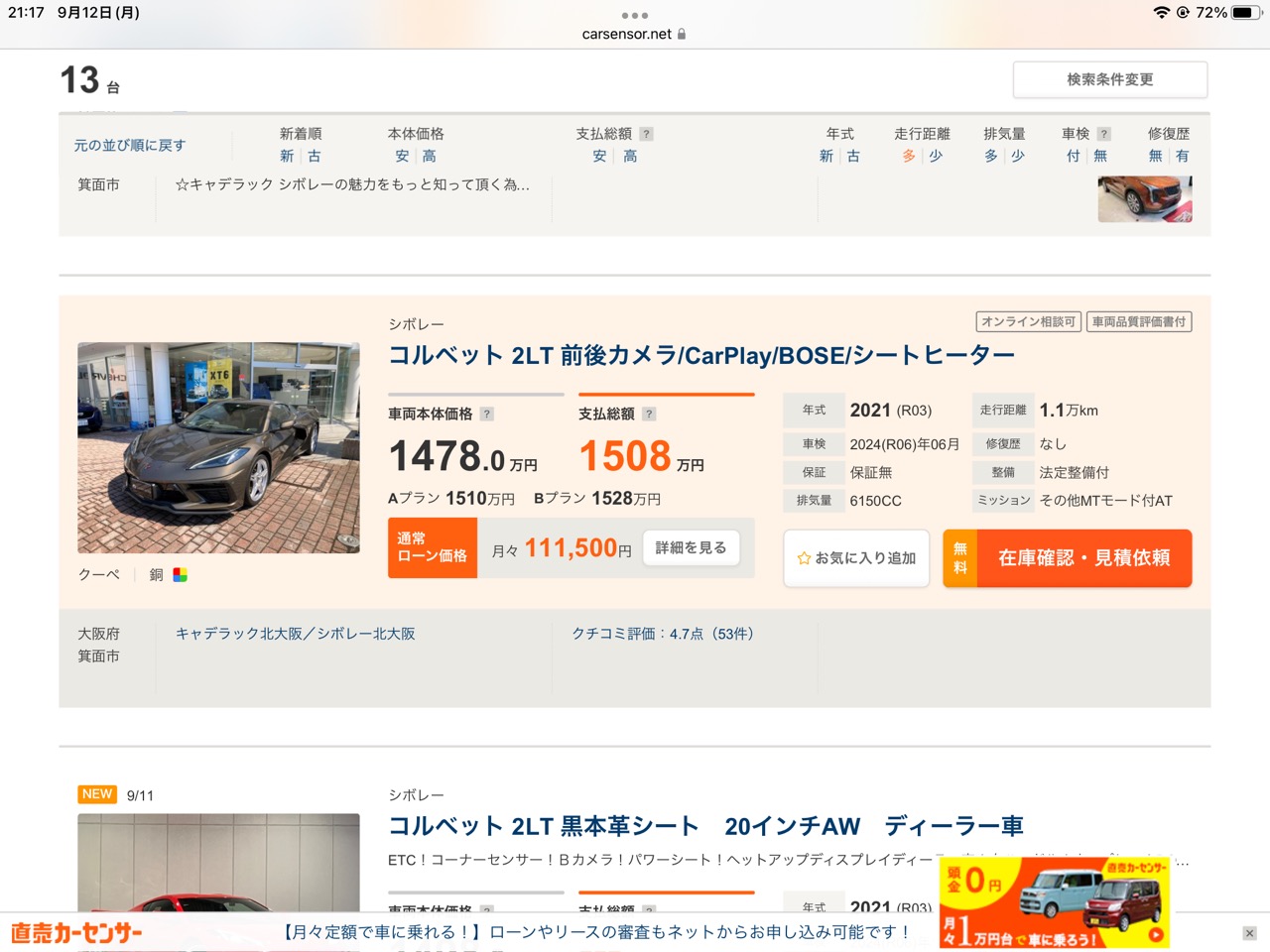Sort 排気量 by 少
Image resolution: width=1270 pixels, height=952 pixels.
[x=1018, y=156]
